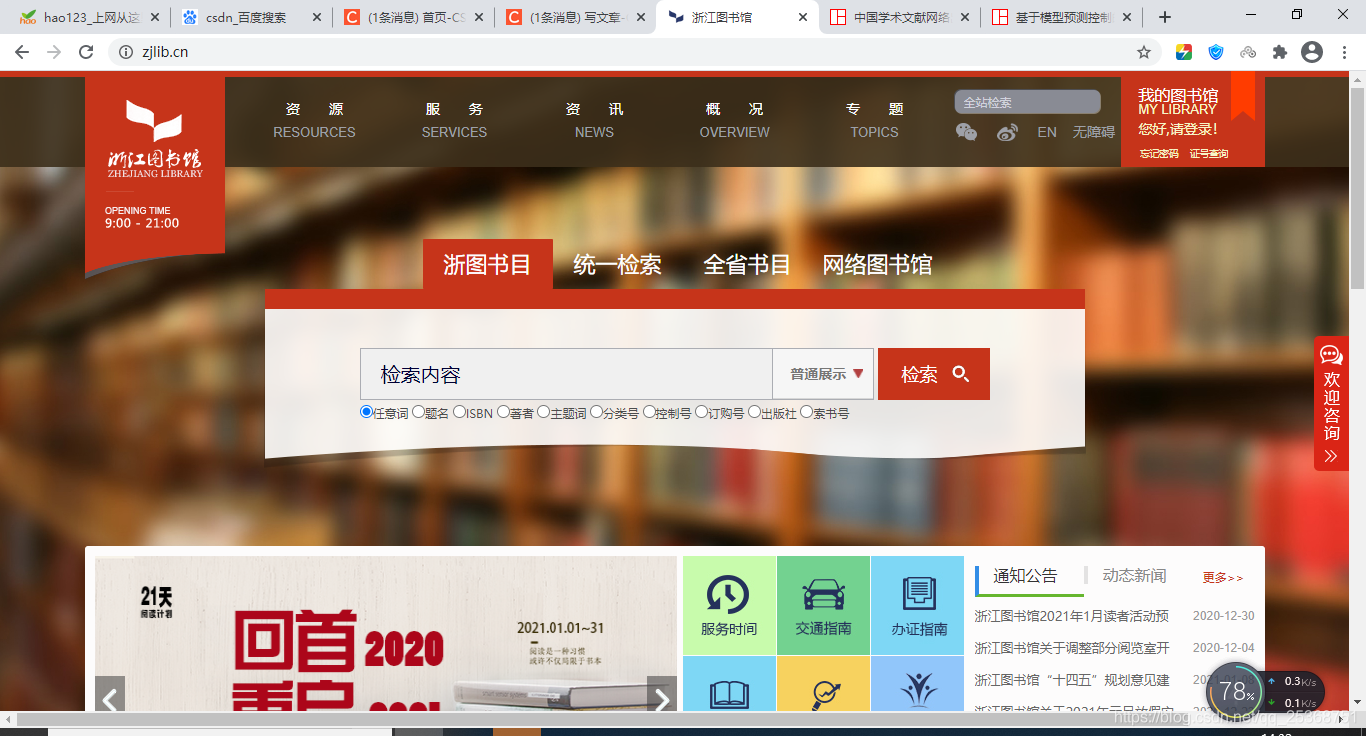
Task: Select the 订购号 radio button
Action: tap(702, 412)
